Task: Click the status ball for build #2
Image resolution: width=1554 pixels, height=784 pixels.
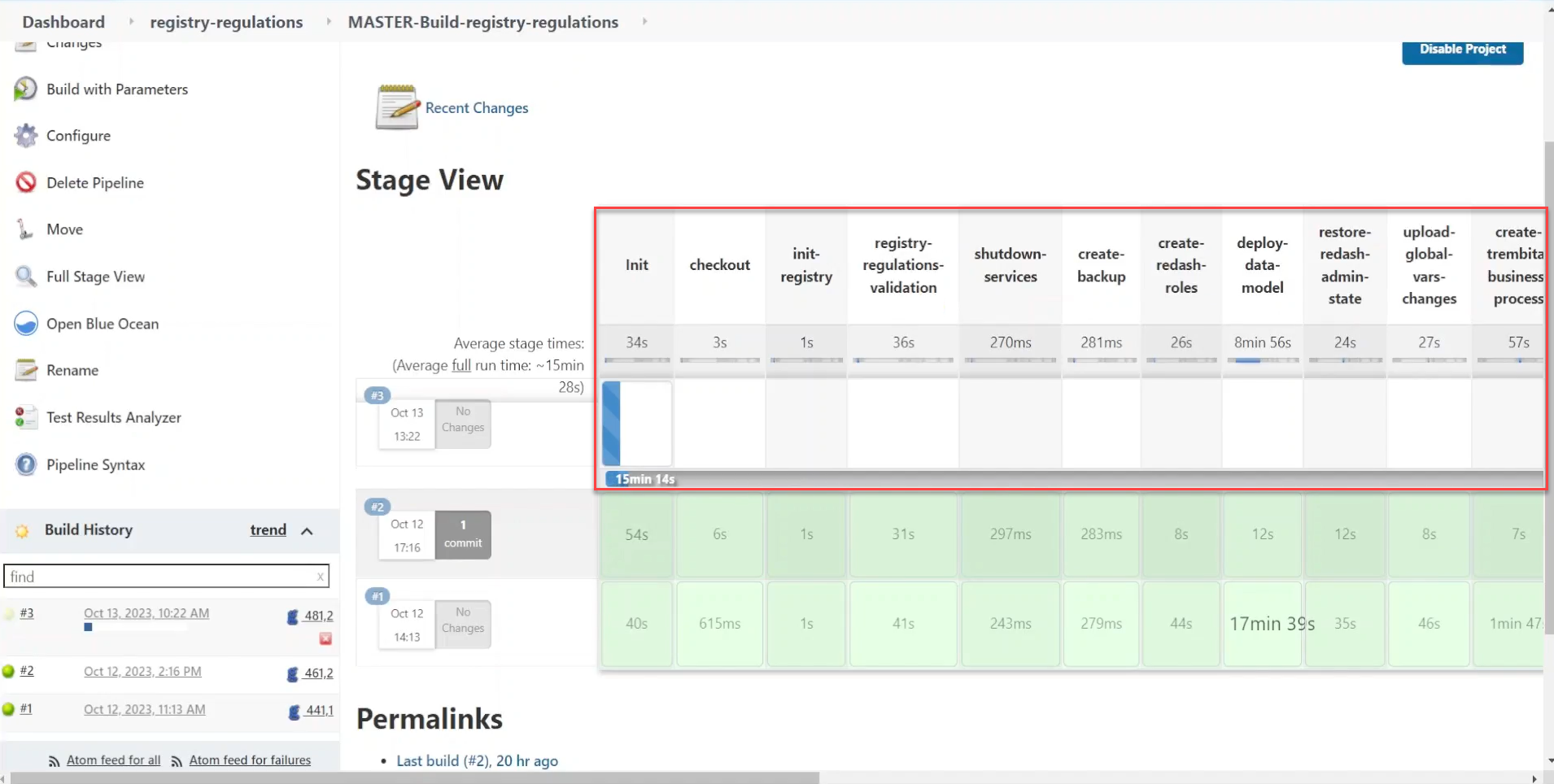Action: click(8, 671)
